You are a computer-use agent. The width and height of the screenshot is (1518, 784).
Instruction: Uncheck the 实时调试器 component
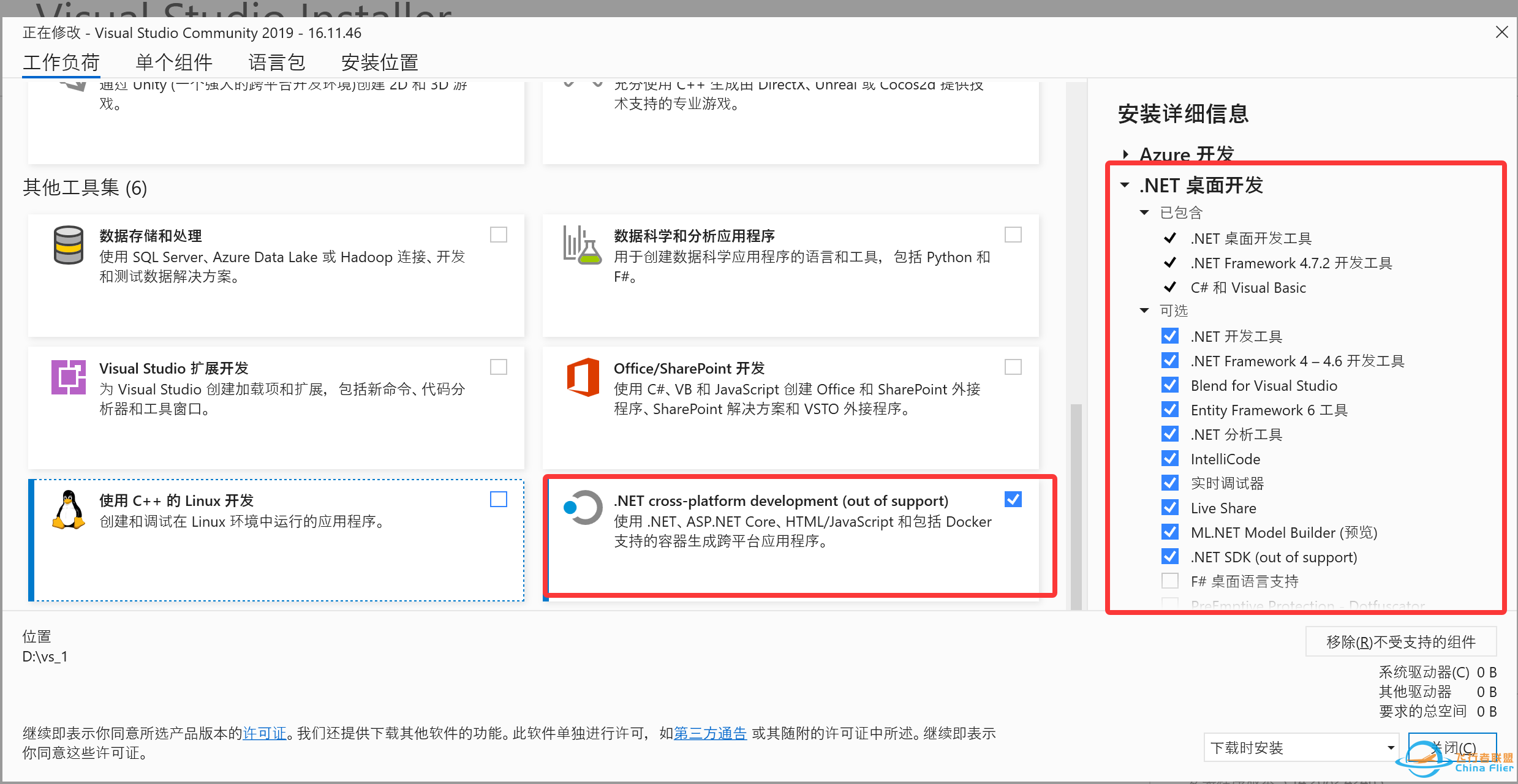[1170, 483]
